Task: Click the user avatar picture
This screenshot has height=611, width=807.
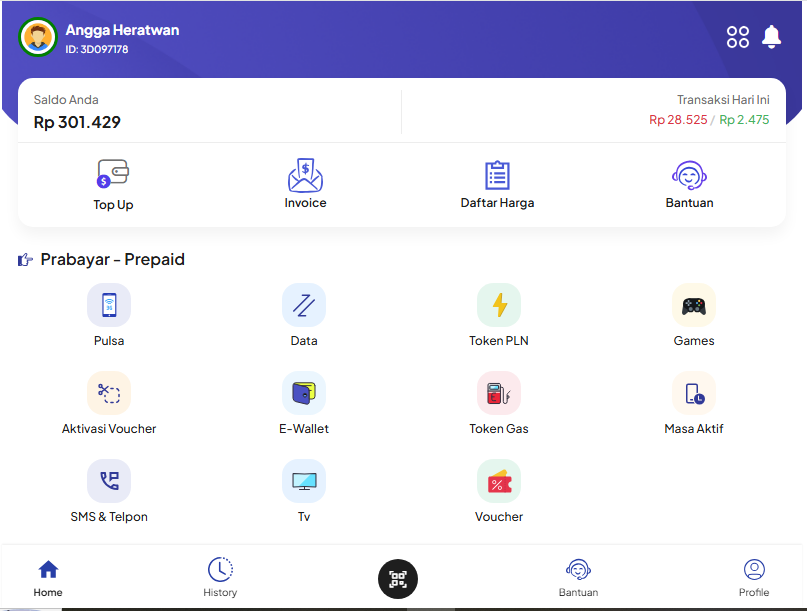Action: coord(38,38)
